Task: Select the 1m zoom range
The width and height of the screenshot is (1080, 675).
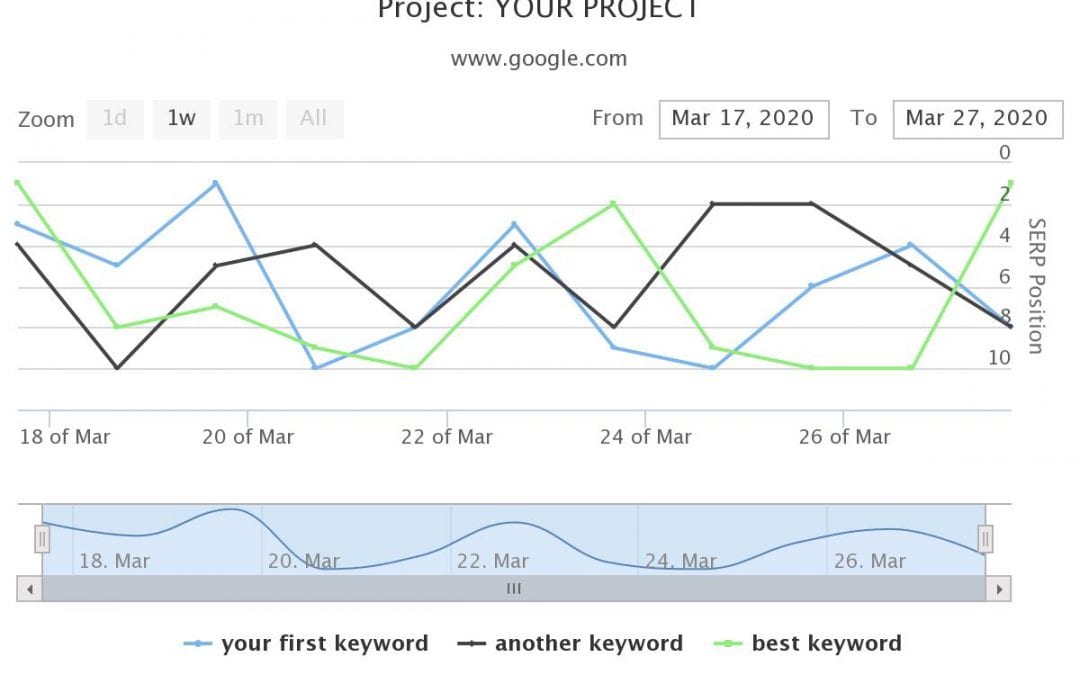Action: tap(248, 118)
